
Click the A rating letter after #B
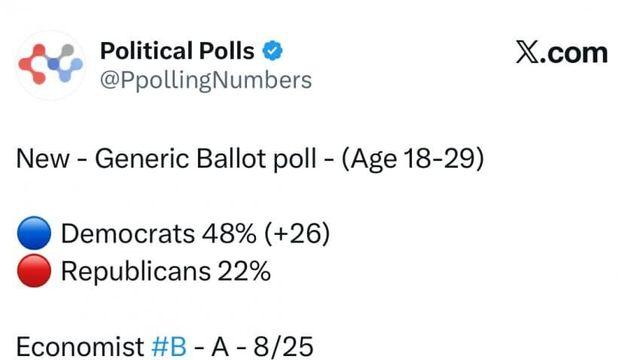(220, 347)
